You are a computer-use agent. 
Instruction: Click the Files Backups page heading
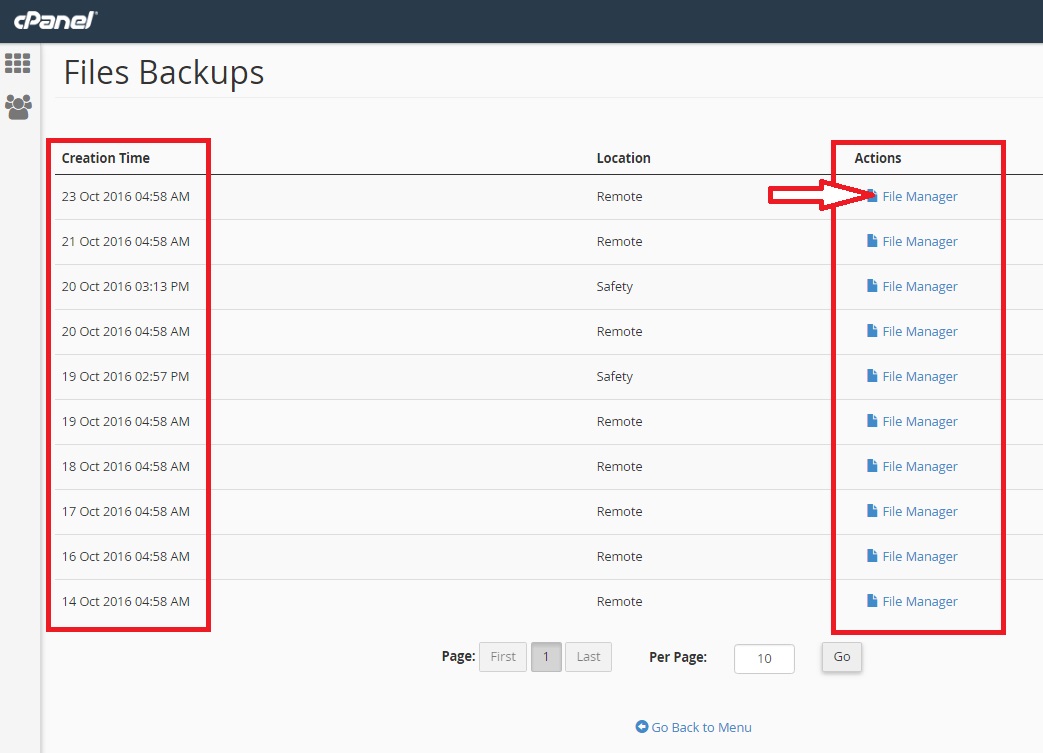point(164,73)
